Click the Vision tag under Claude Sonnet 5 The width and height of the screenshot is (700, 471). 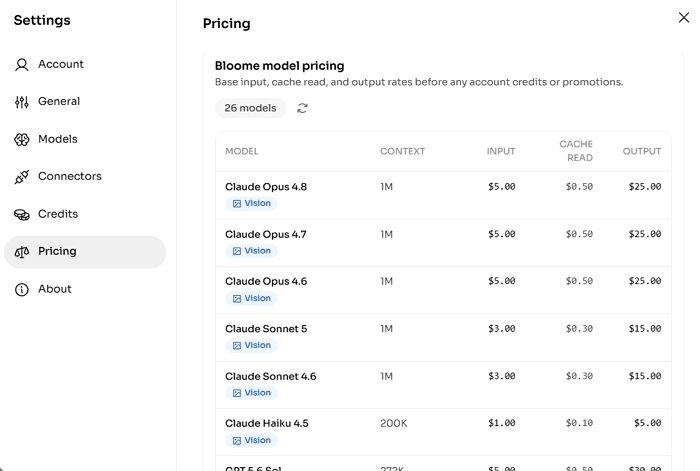[251, 346]
